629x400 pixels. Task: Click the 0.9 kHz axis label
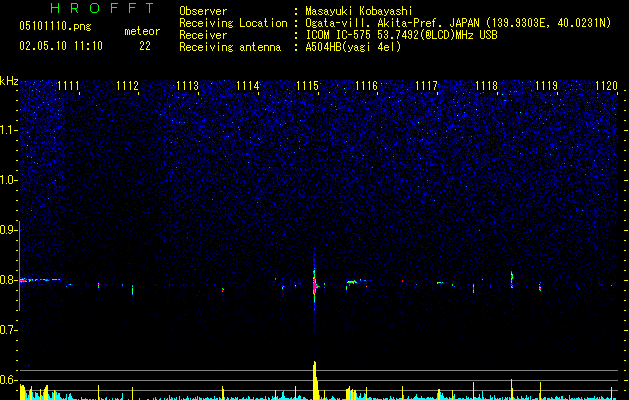click(x=8, y=230)
